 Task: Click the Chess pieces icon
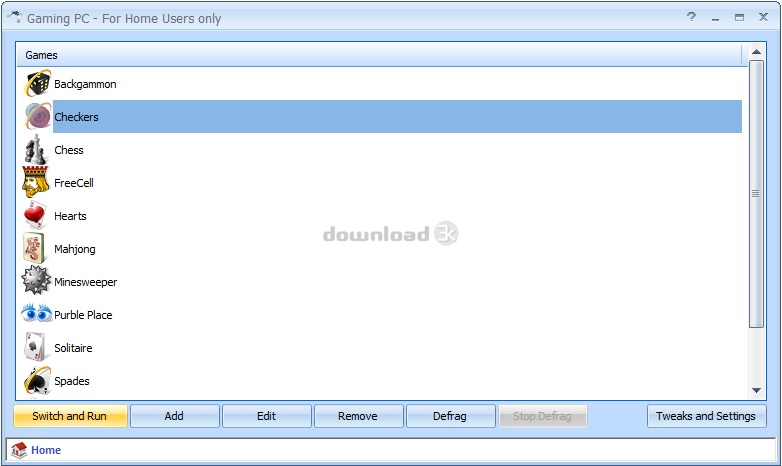[x=36, y=149]
